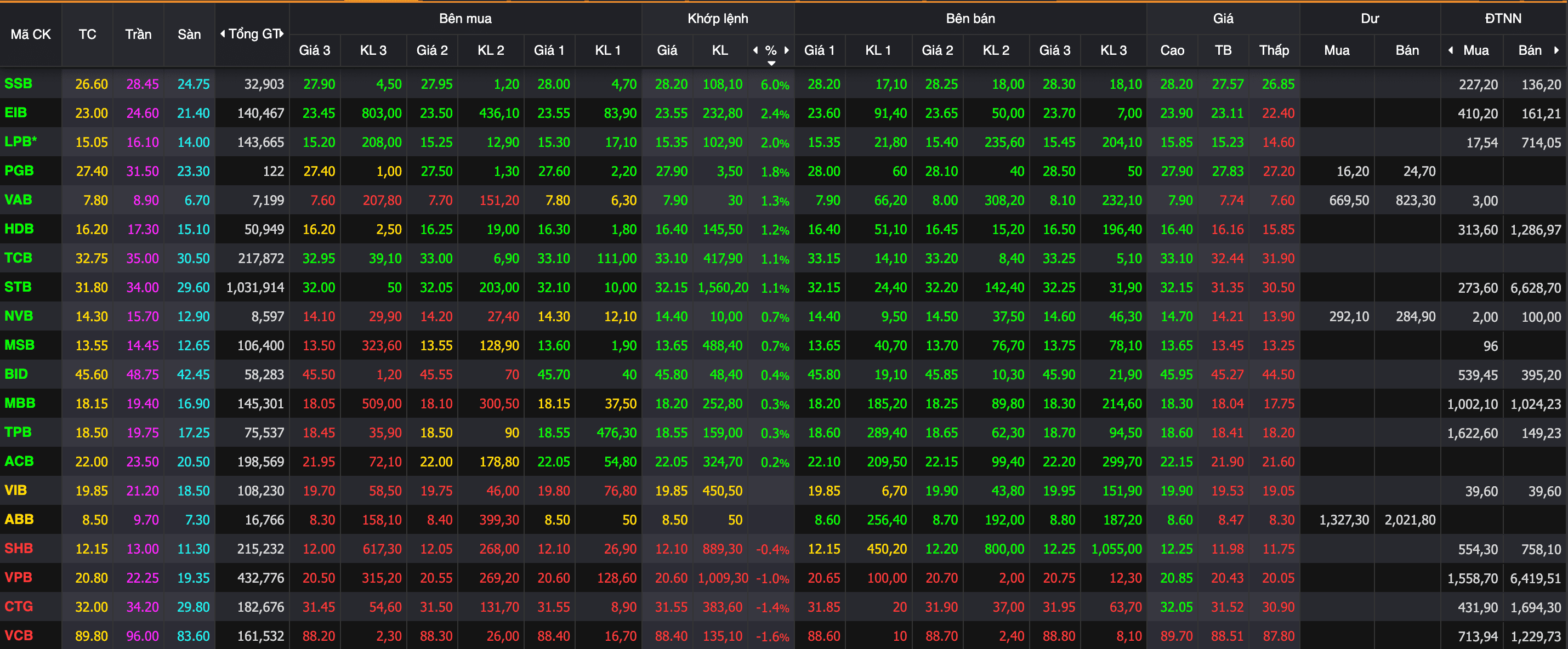
Task: Click the Khớp lệnh group header
Action: (718, 18)
